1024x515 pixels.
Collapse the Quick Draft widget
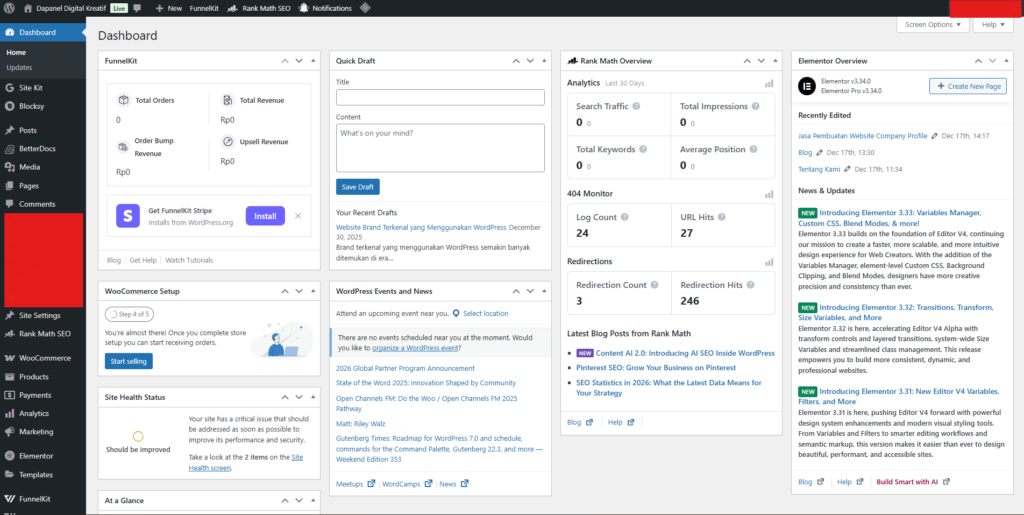pos(544,61)
